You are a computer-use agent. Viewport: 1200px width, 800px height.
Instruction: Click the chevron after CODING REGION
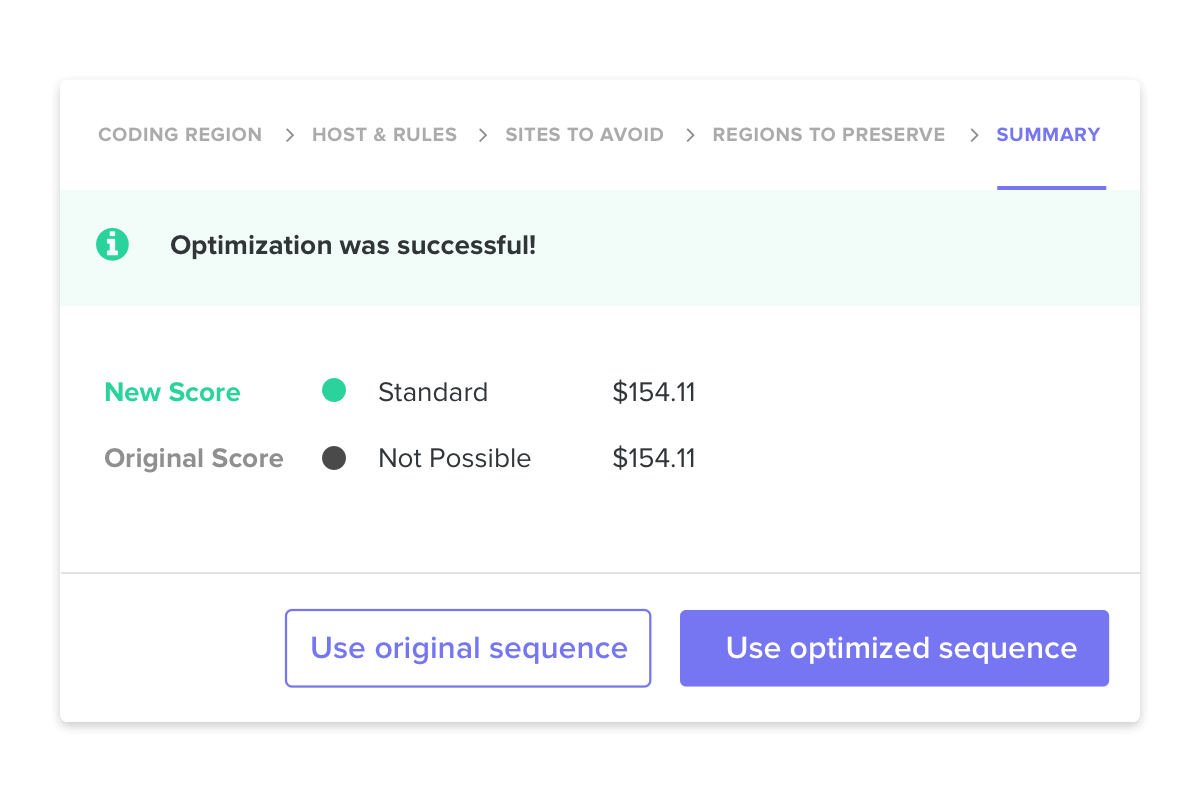coord(289,135)
